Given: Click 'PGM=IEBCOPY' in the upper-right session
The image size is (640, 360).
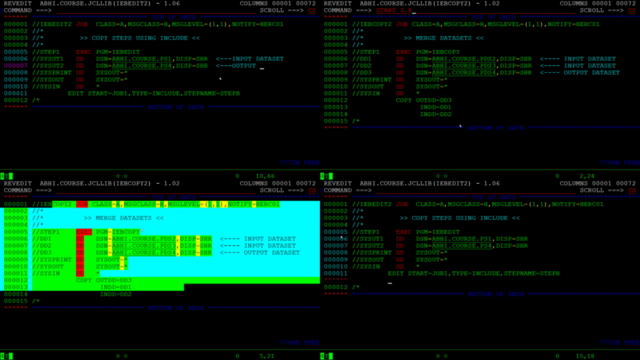Looking at the screenshot, I should (438, 52).
